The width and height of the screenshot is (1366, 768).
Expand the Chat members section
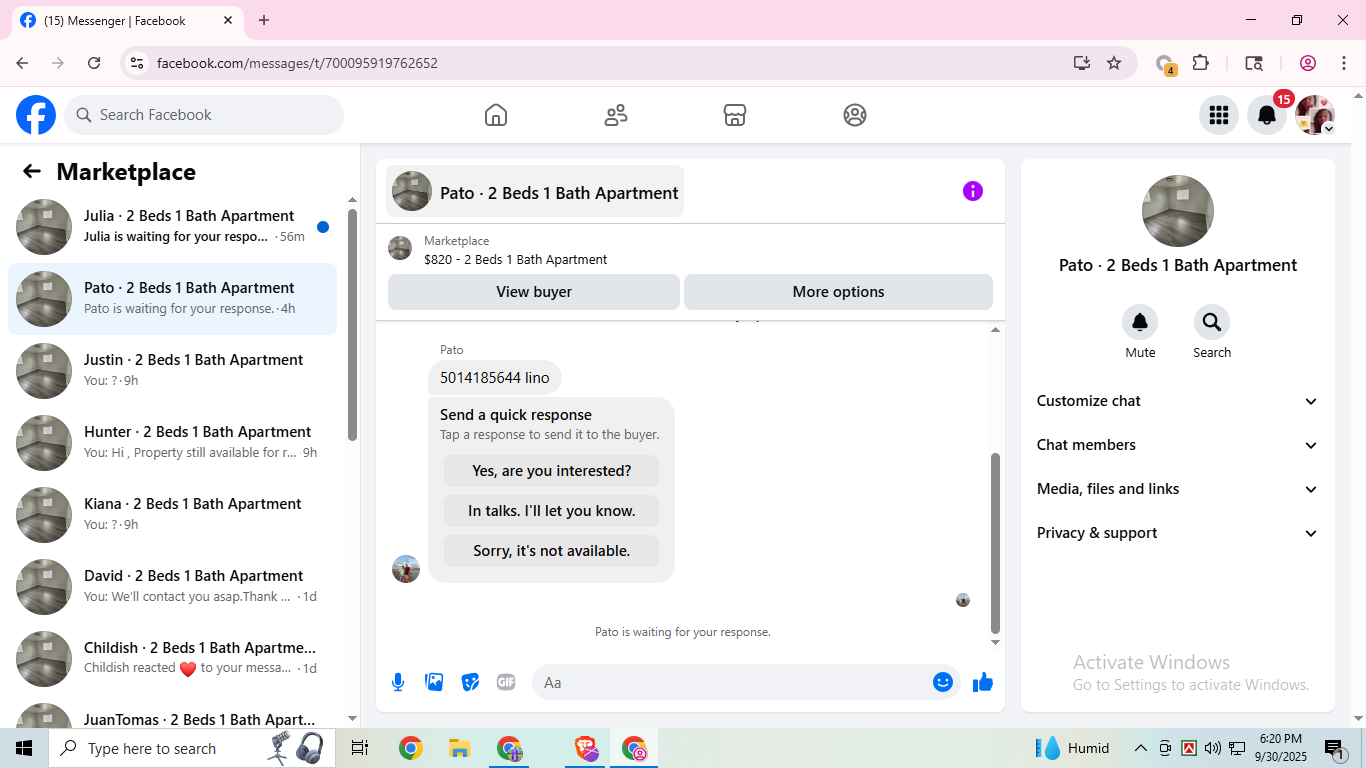(x=1178, y=445)
